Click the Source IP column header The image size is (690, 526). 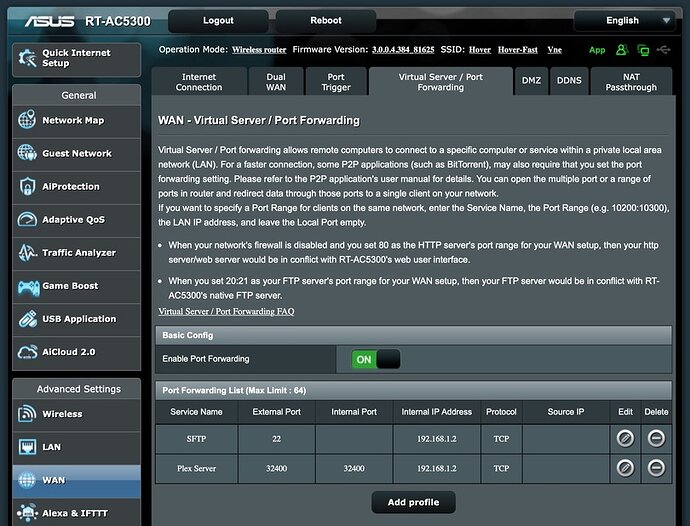[x=566, y=412]
